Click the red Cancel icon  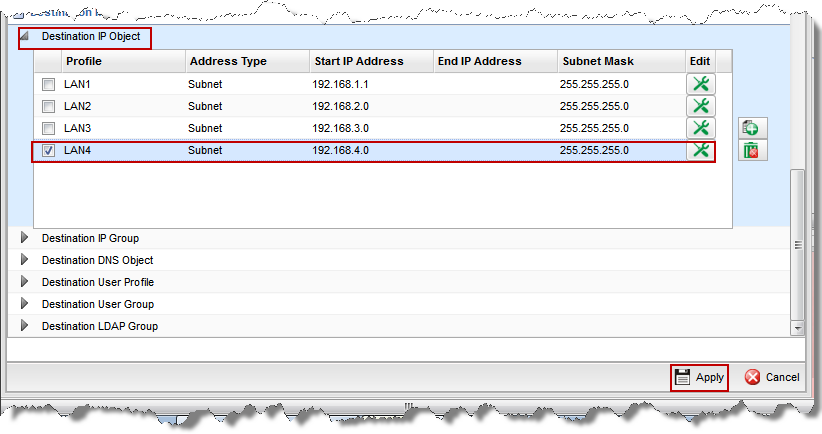[x=752, y=377]
